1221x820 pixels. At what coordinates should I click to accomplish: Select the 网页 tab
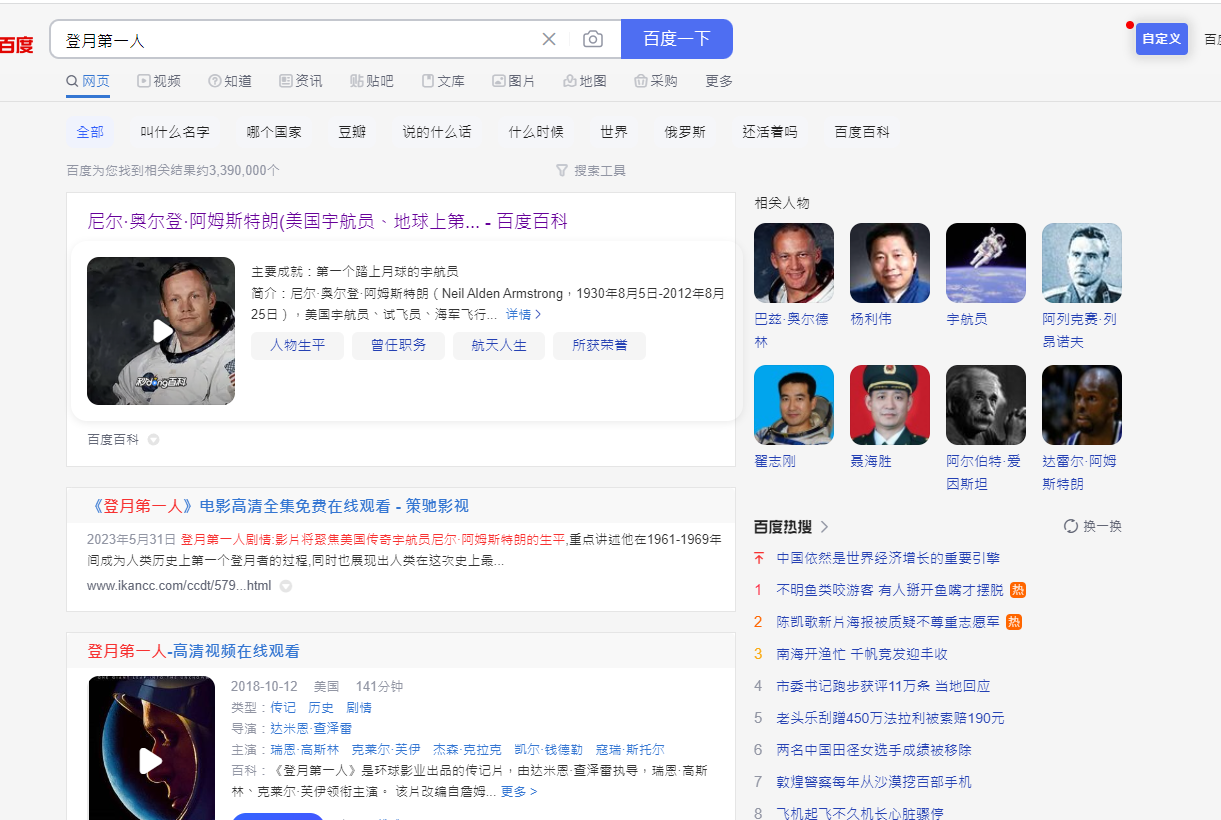point(88,81)
